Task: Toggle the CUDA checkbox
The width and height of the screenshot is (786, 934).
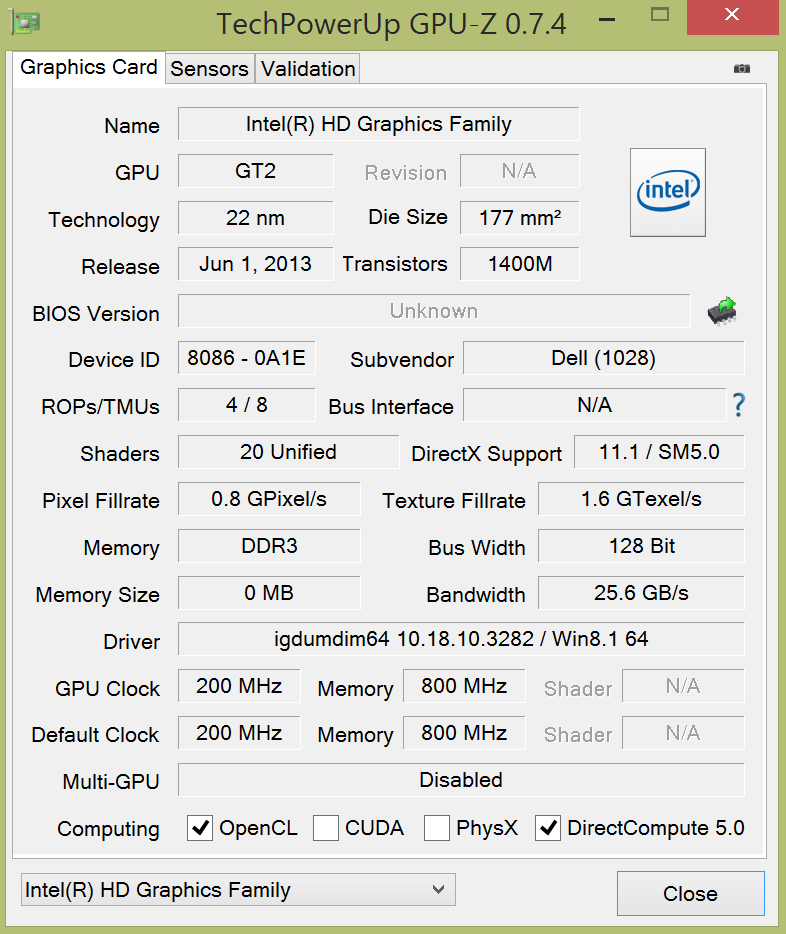Action: tap(326, 828)
